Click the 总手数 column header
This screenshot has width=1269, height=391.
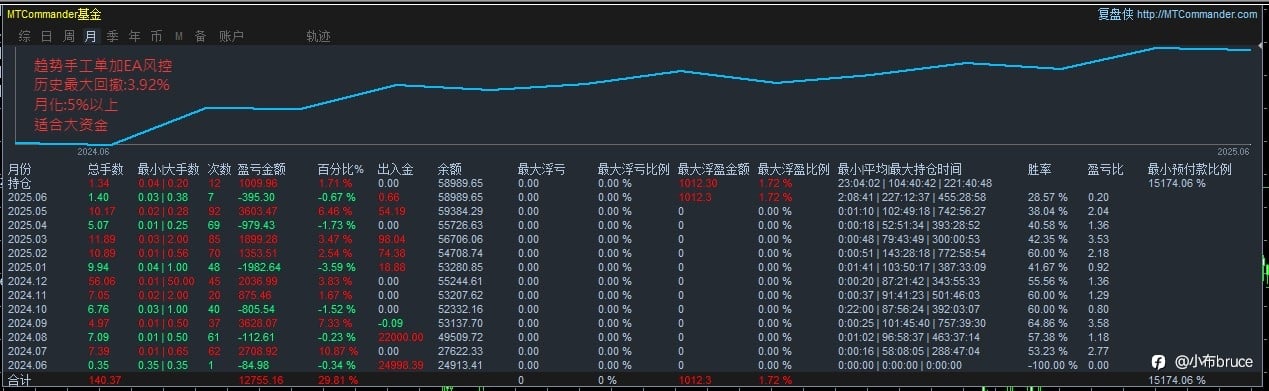click(x=106, y=169)
